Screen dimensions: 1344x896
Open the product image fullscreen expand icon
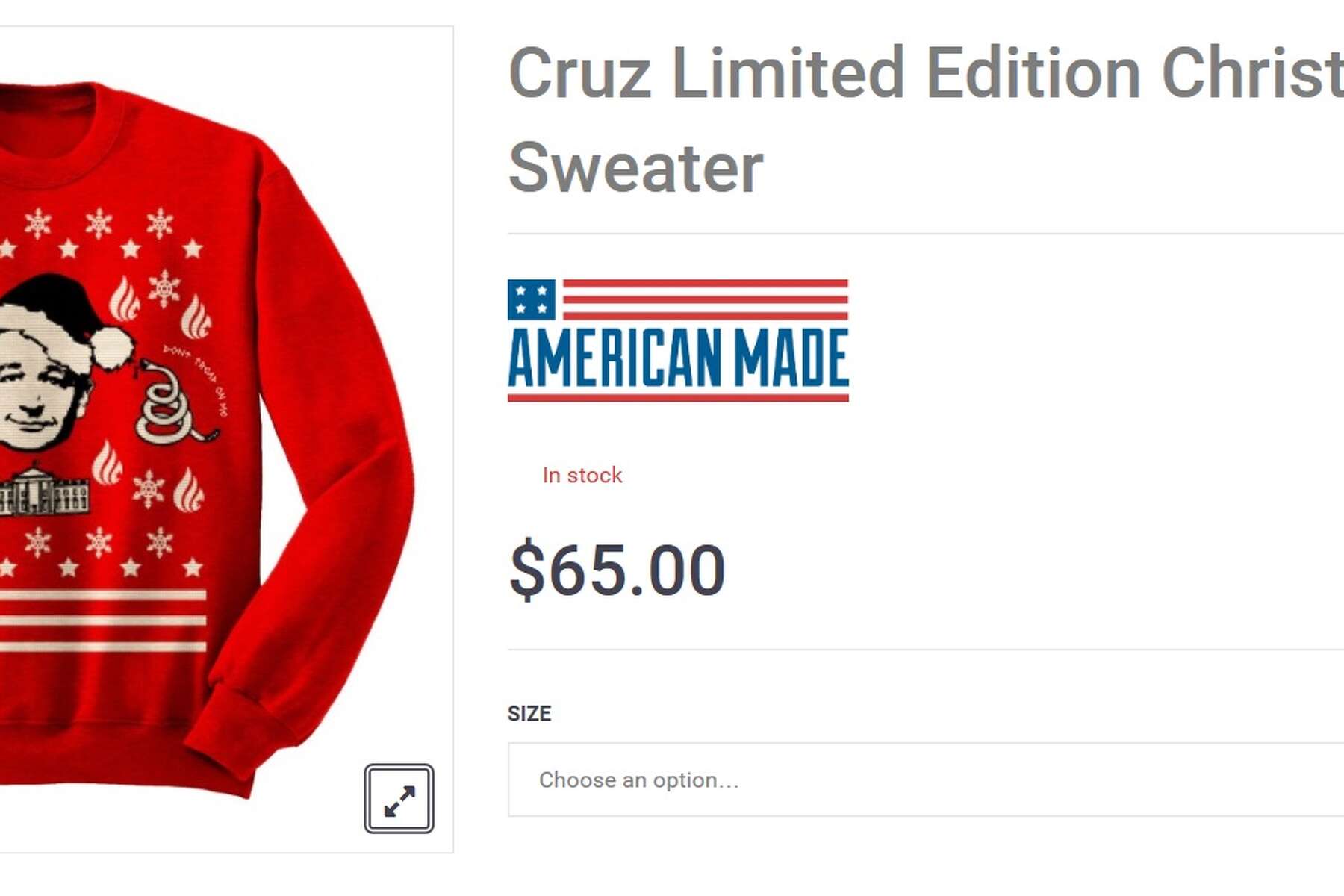click(x=399, y=798)
